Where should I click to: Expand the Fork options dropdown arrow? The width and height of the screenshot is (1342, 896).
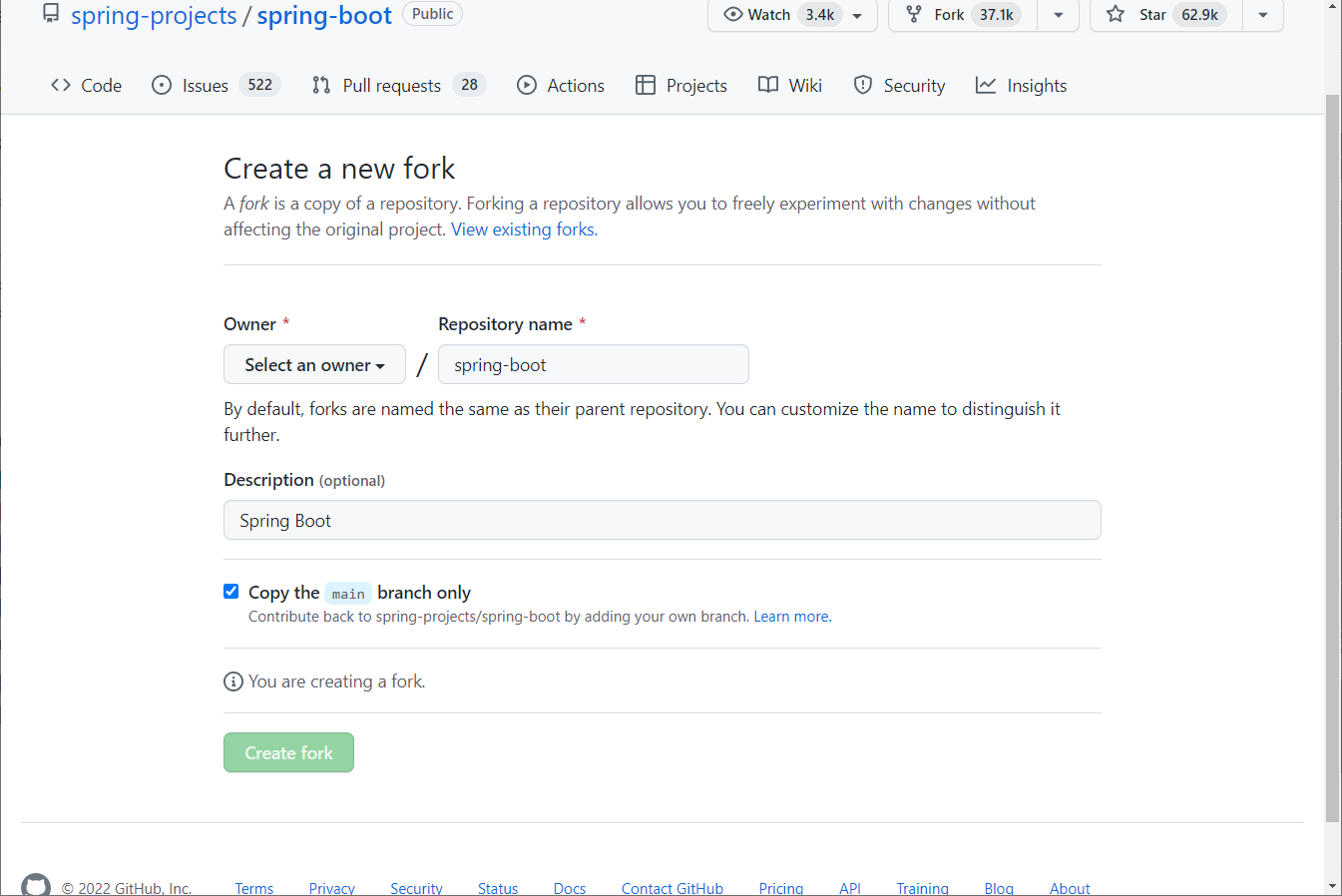pyautogui.click(x=1059, y=15)
